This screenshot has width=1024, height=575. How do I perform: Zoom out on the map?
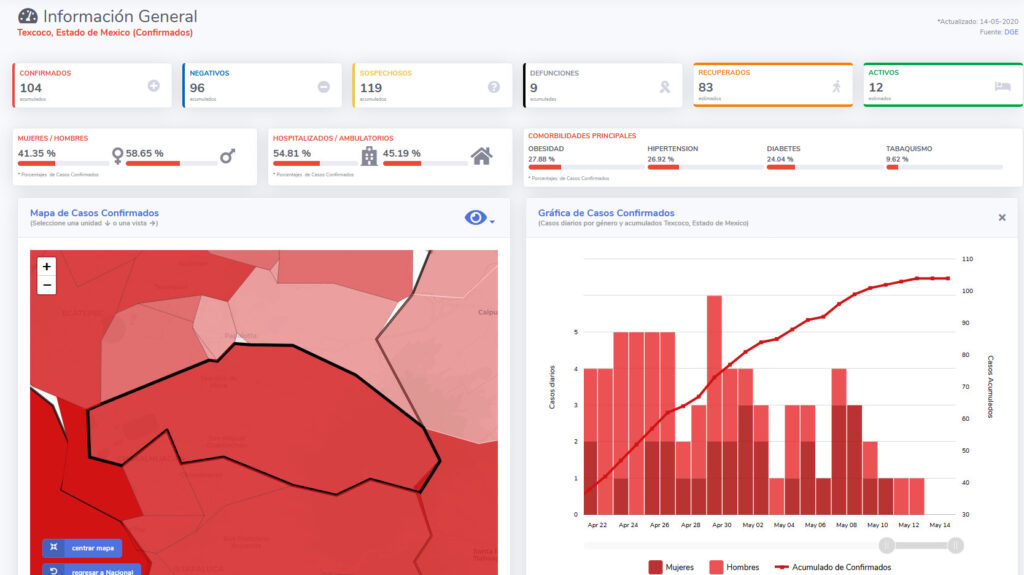tap(47, 285)
